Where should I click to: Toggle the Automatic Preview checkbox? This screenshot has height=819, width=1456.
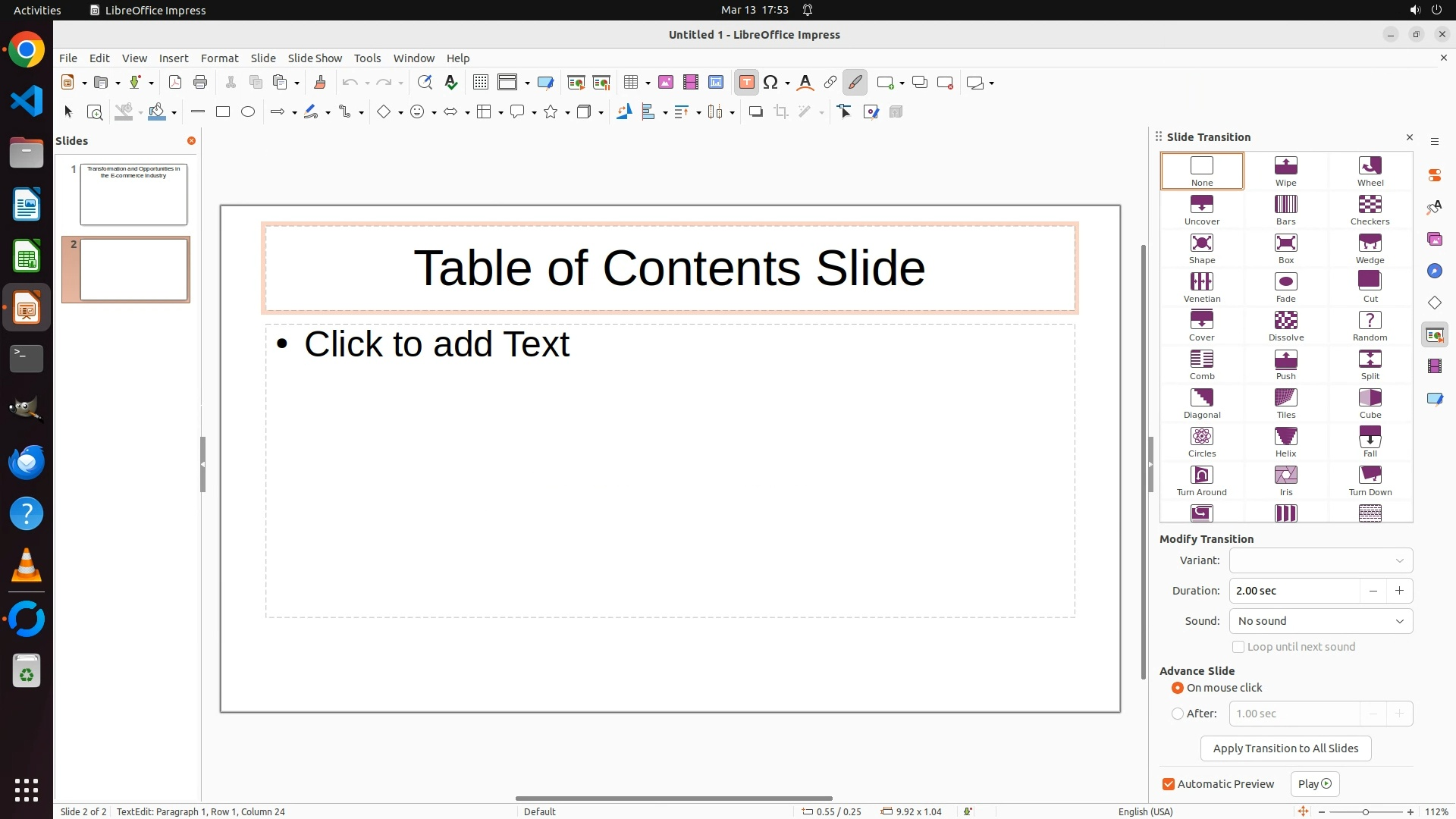[x=1169, y=784]
